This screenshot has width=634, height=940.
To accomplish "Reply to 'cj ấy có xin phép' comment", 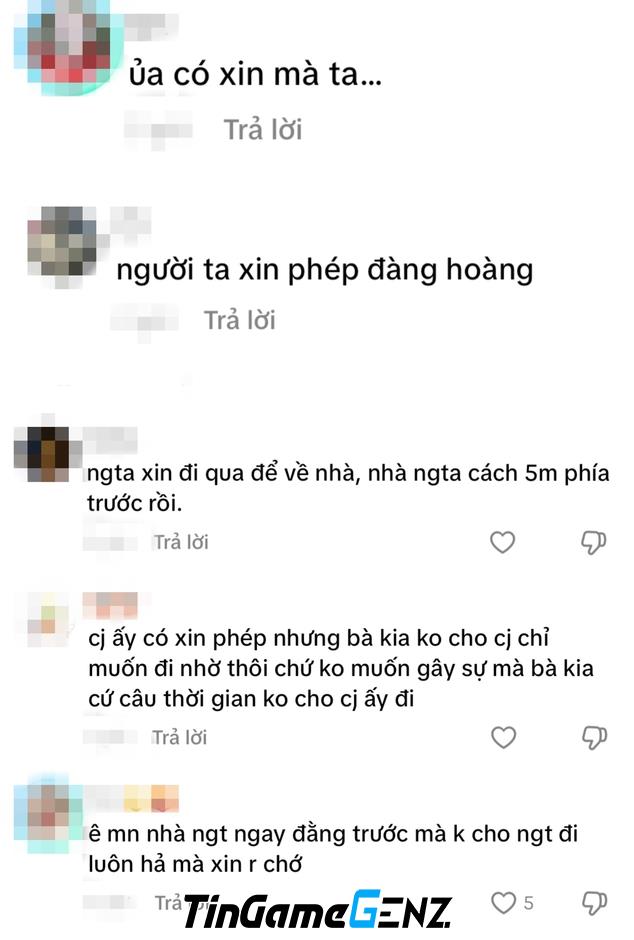I will pyautogui.click(x=180, y=737).
